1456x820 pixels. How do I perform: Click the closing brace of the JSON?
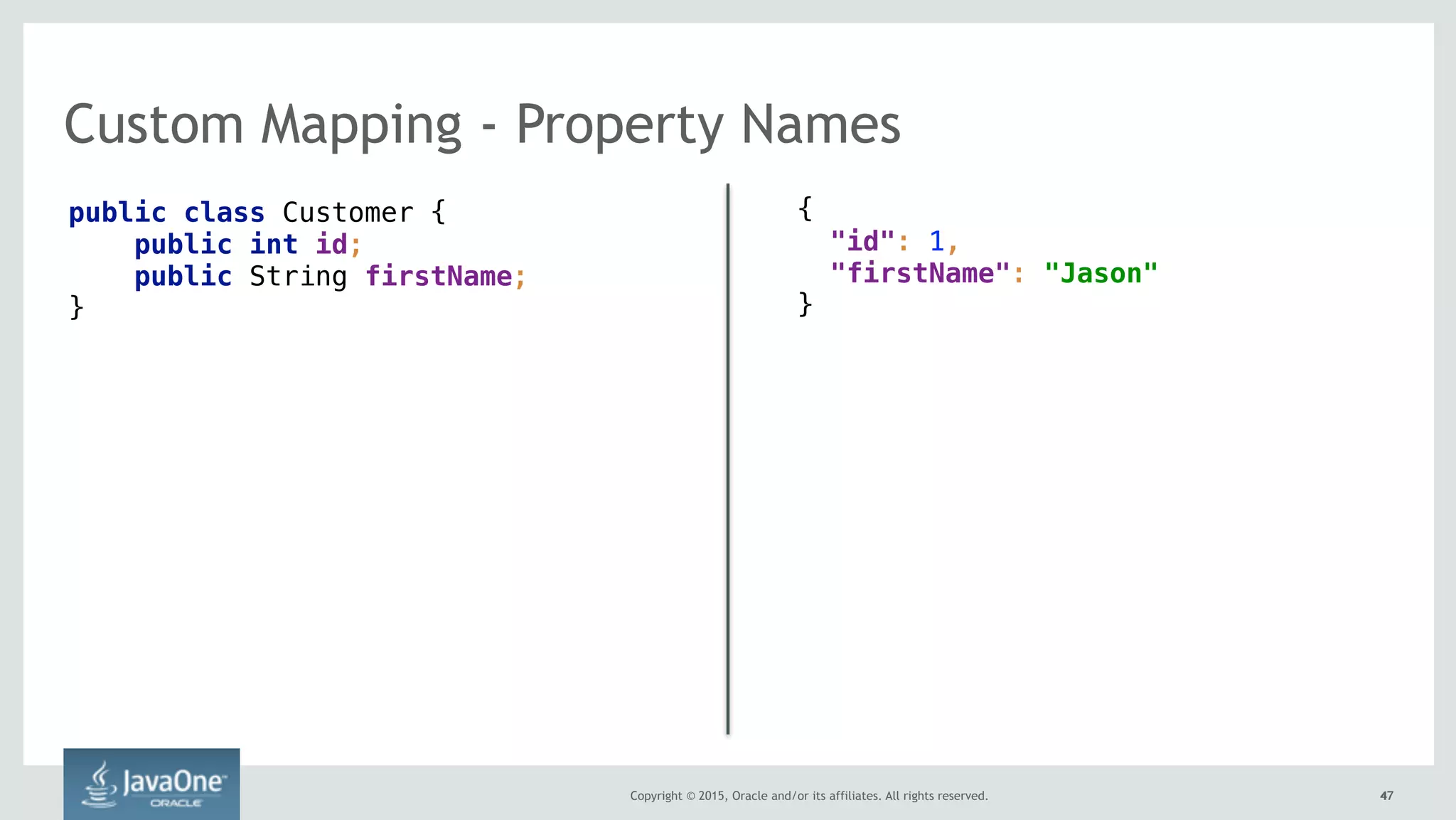point(805,304)
